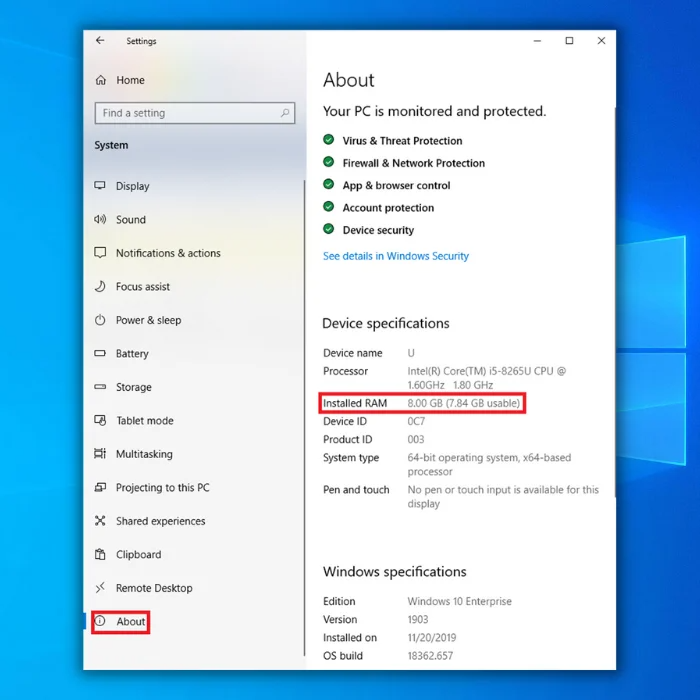Viewport: 700px width, 700px height.
Task: Open the Multitasking page
Action: 144,454
